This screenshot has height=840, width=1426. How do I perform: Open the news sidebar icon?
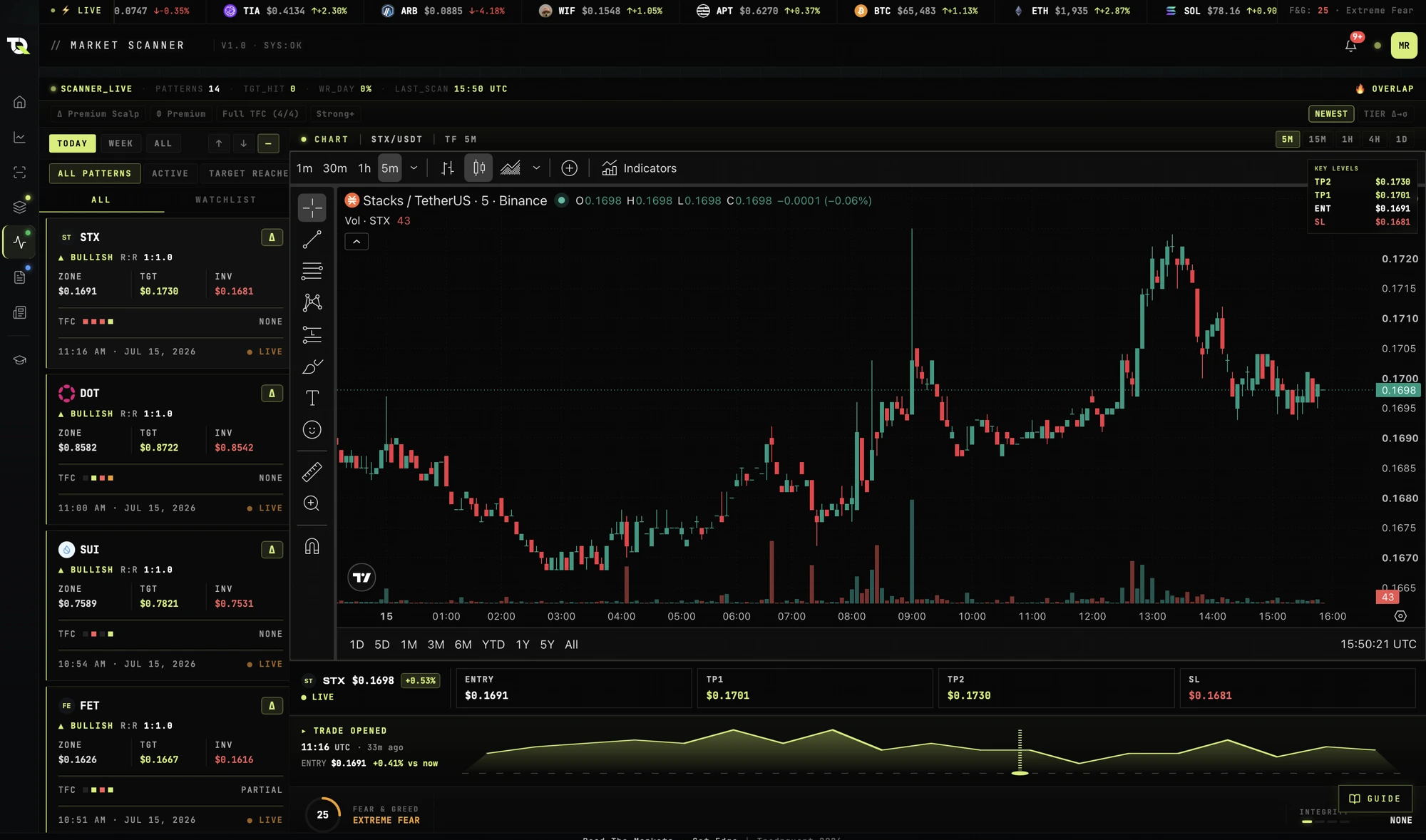point(20,312)
